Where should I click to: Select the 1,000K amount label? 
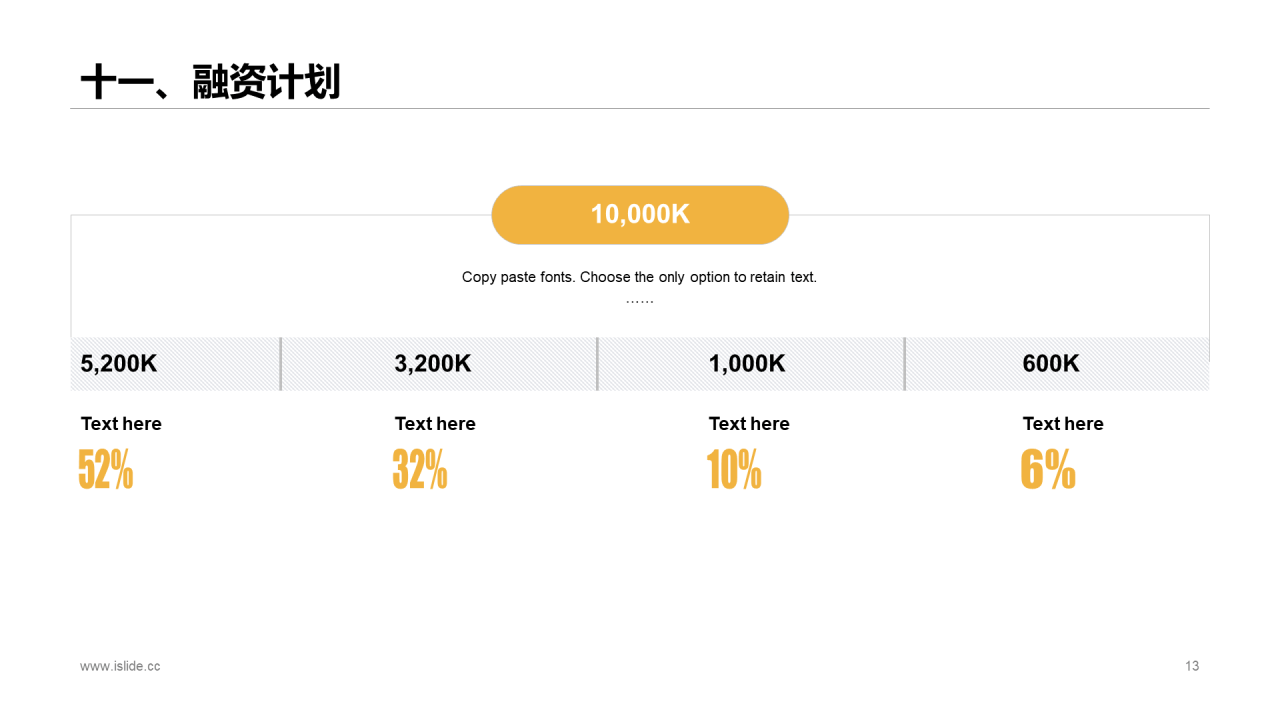(747, 364)
